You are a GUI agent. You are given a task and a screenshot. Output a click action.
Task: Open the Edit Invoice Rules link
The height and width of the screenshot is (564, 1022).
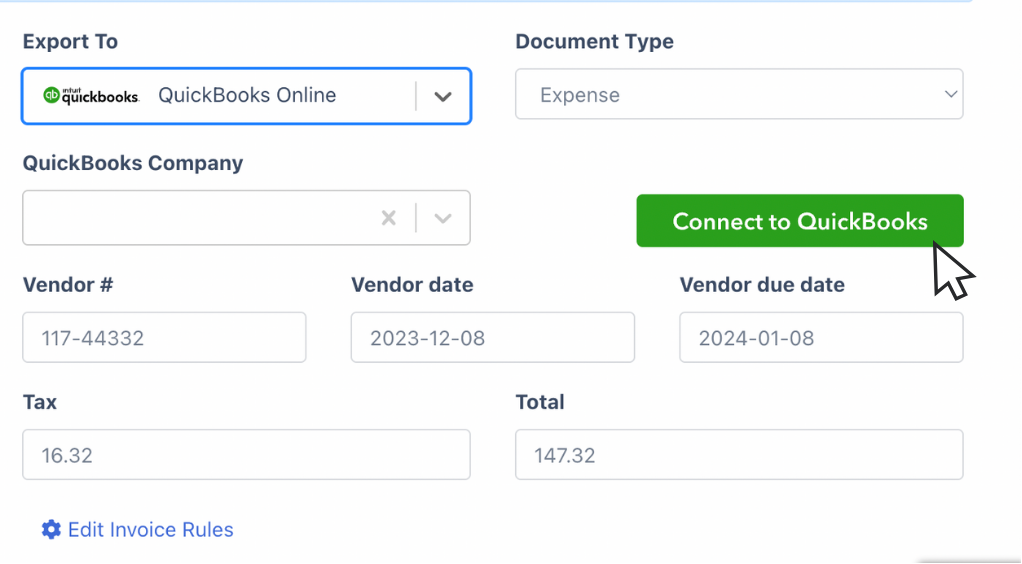pos(150,530)
